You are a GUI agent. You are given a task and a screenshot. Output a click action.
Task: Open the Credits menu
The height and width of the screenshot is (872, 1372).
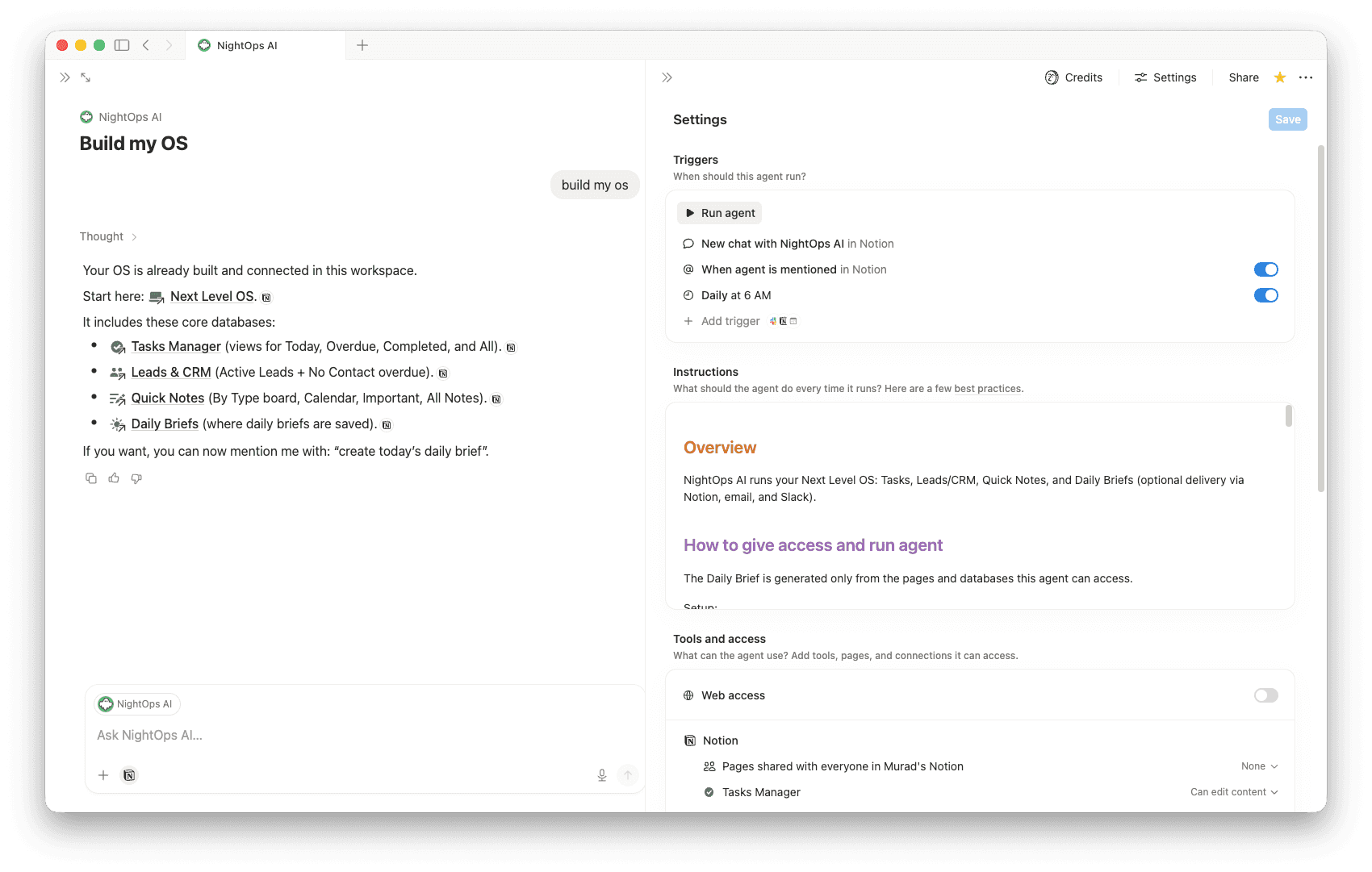1073,77
